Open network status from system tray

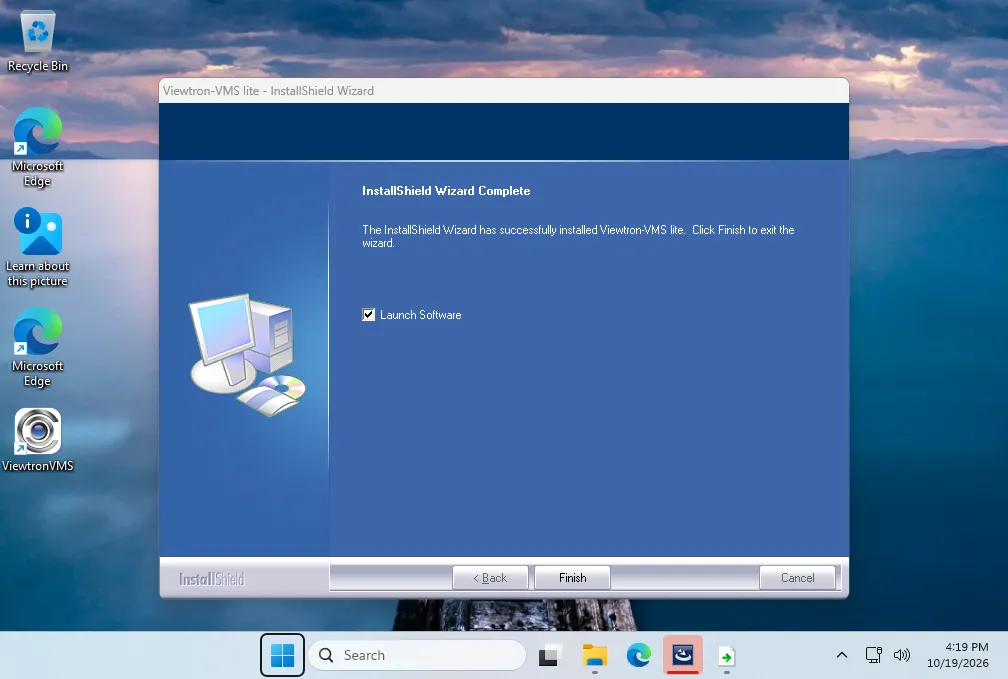873,655
